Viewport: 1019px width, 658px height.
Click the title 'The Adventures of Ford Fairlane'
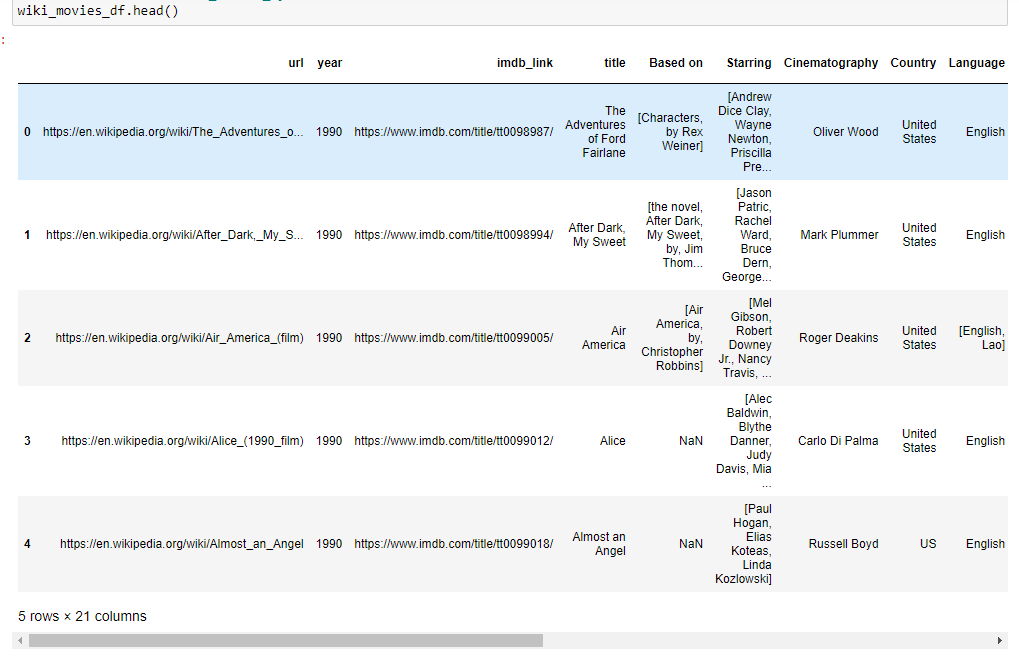pyautogui.click(x=595, y=132)
